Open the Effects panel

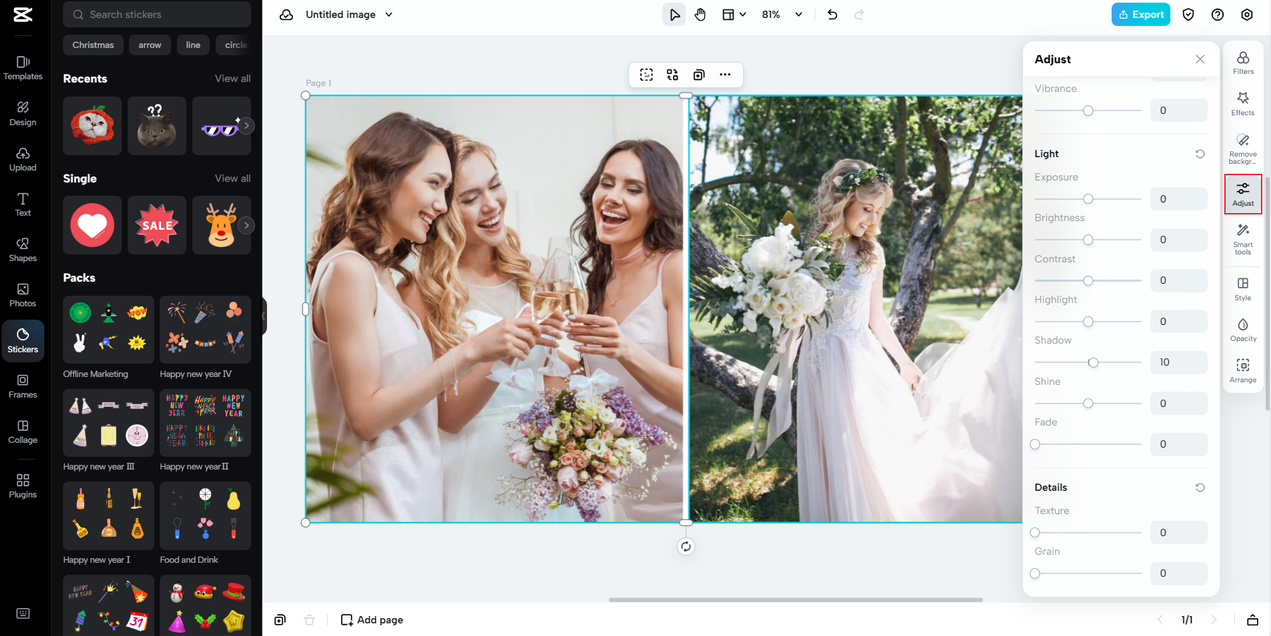pyautogui.click(x=1243, y=104)
